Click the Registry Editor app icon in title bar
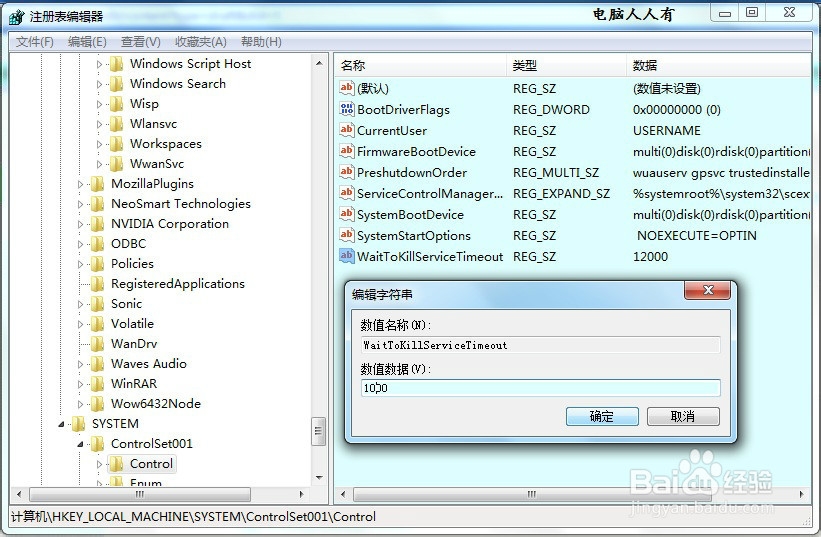The height and width of the screenshot is (537, 821). coord(16,16)
